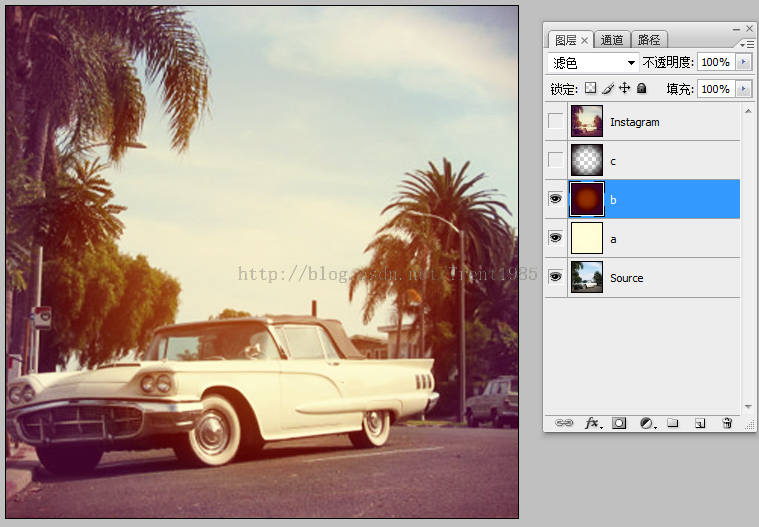Viewport: 759px width, 527px height.
Task: Create new fill or adjustment layer
Action: click(646, 423)
